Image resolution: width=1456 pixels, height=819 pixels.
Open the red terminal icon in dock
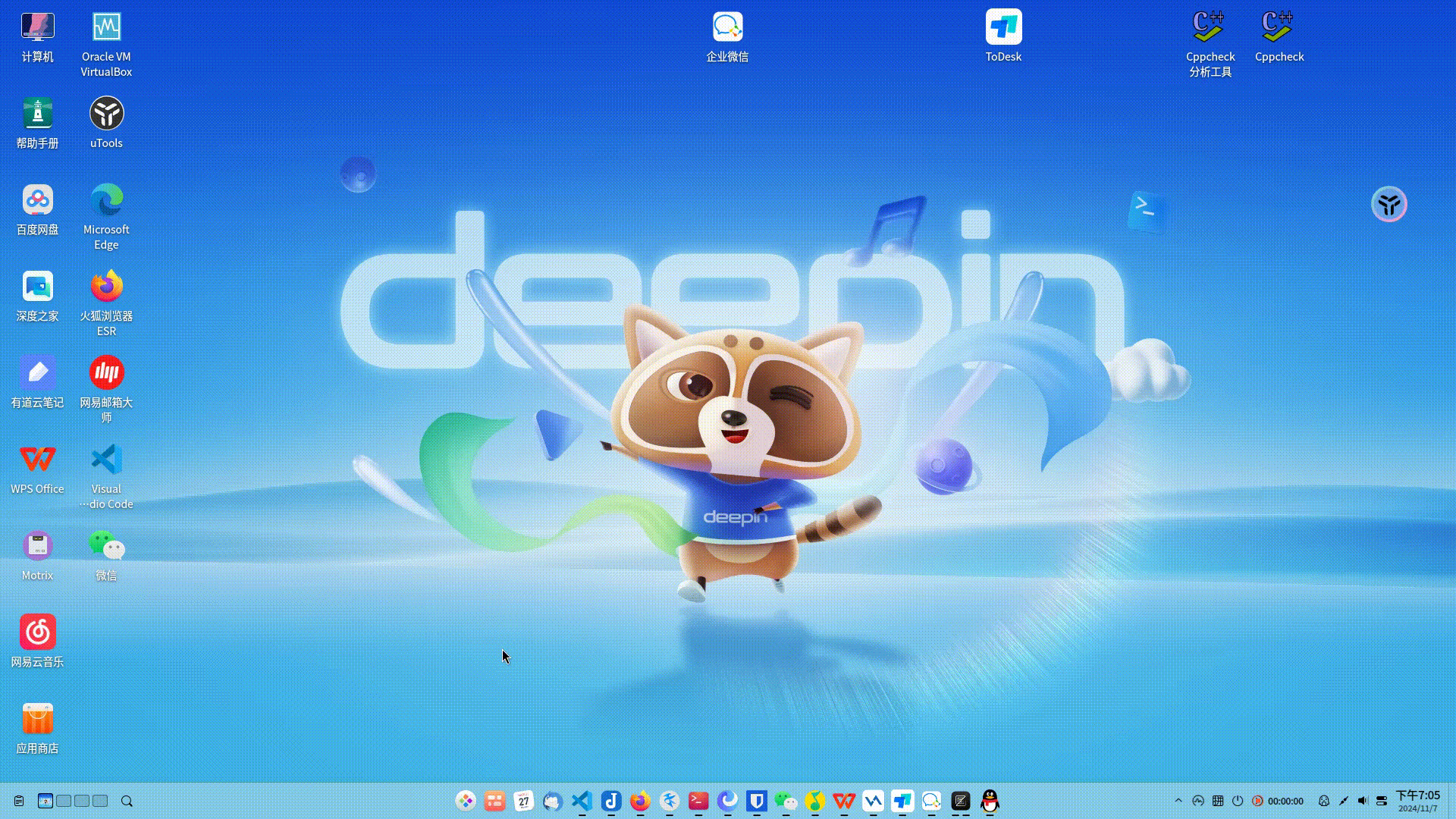[698, 801]
